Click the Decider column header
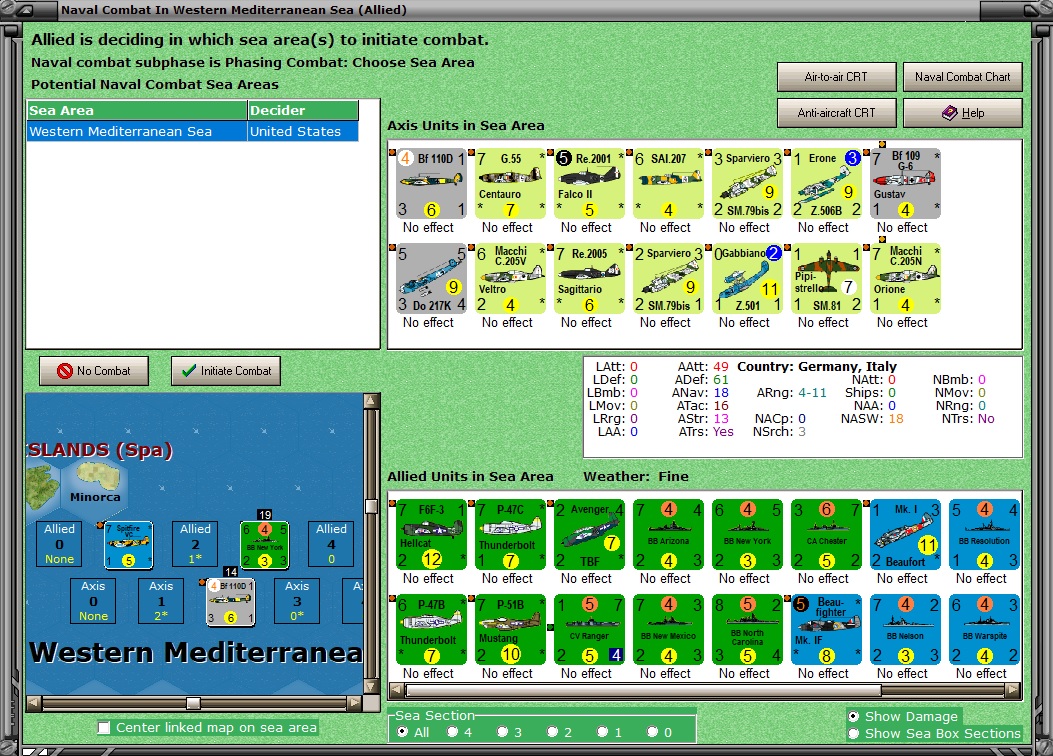Viewport: 1053px width, 756px height. pyautogui.click(x=303, y=111)
